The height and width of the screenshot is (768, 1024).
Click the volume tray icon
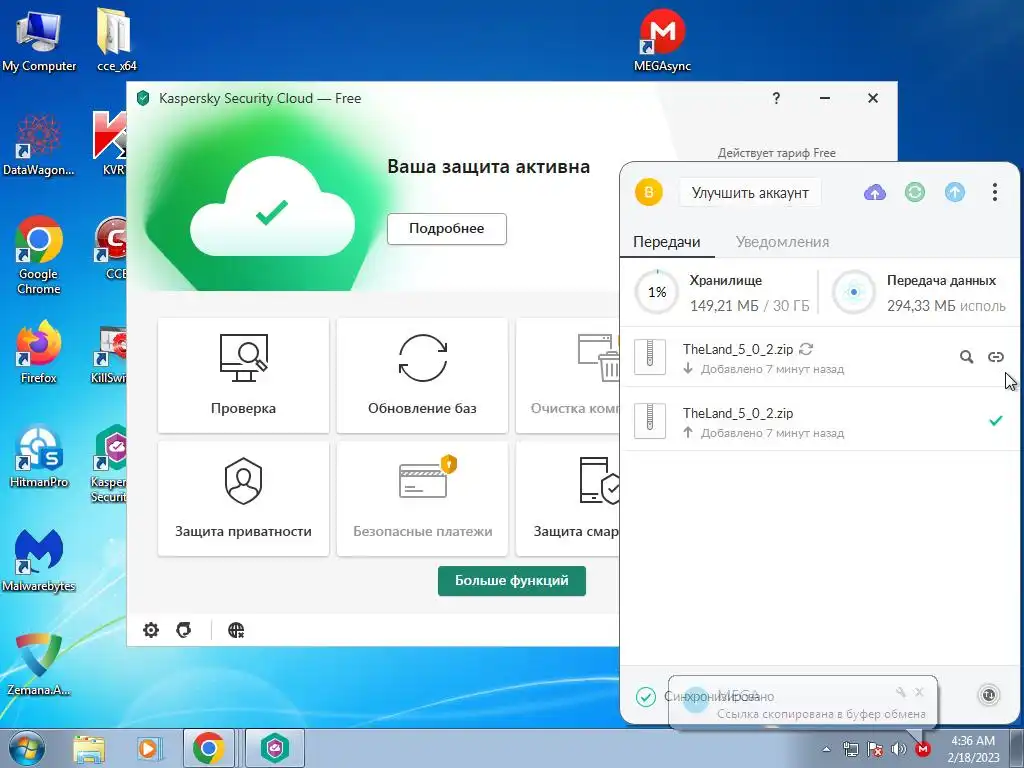click(x=898, y=749)
